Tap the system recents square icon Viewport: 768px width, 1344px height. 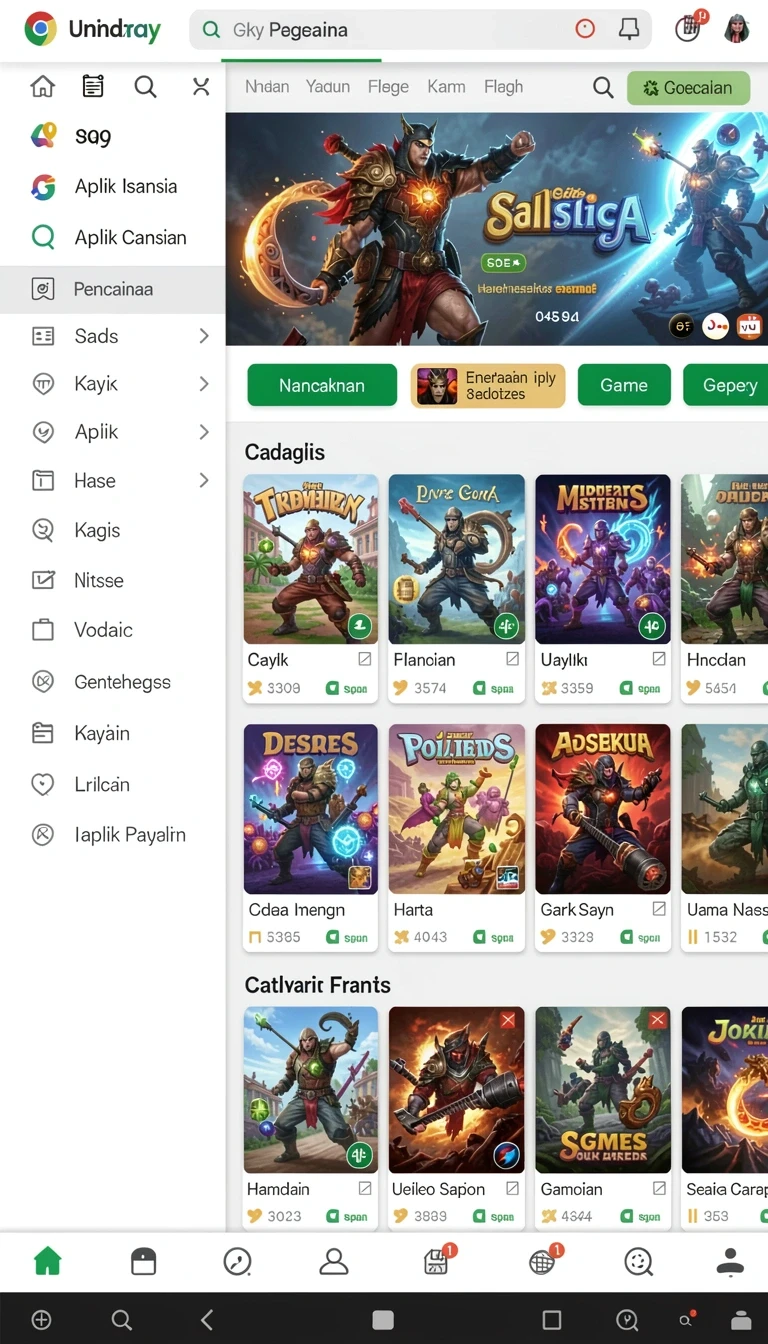click(x=551, y=1320)
